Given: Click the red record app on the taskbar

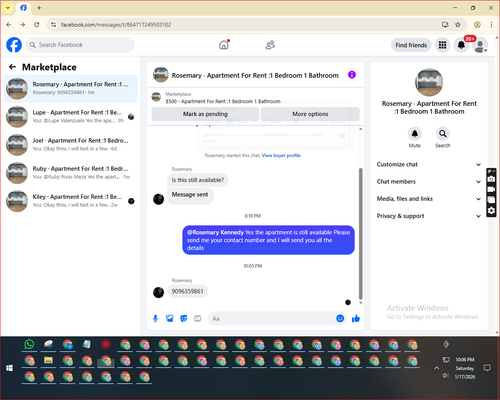Looking at the screenshot, I should (x=106, y=344).
